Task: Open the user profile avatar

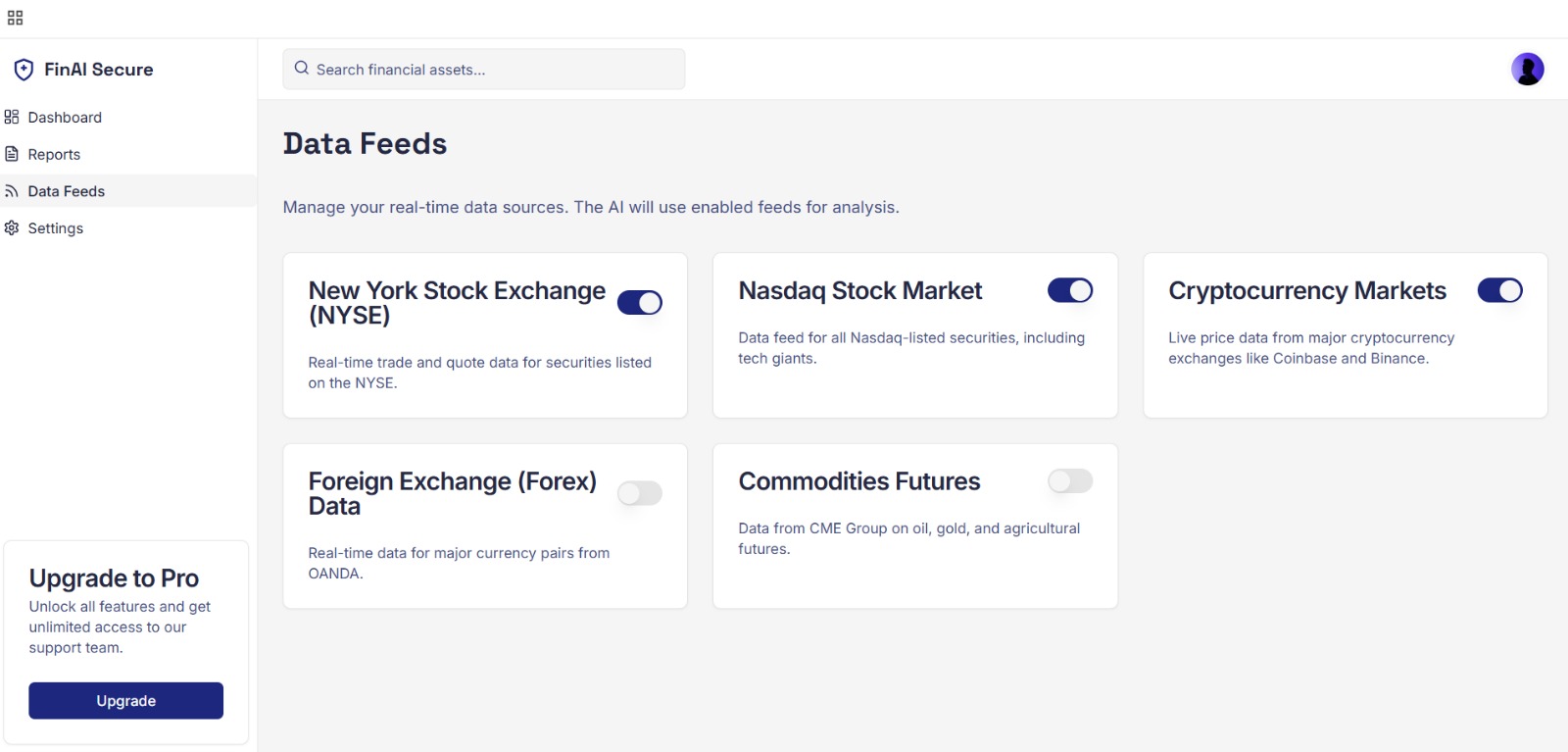Action: (1527, 69)
